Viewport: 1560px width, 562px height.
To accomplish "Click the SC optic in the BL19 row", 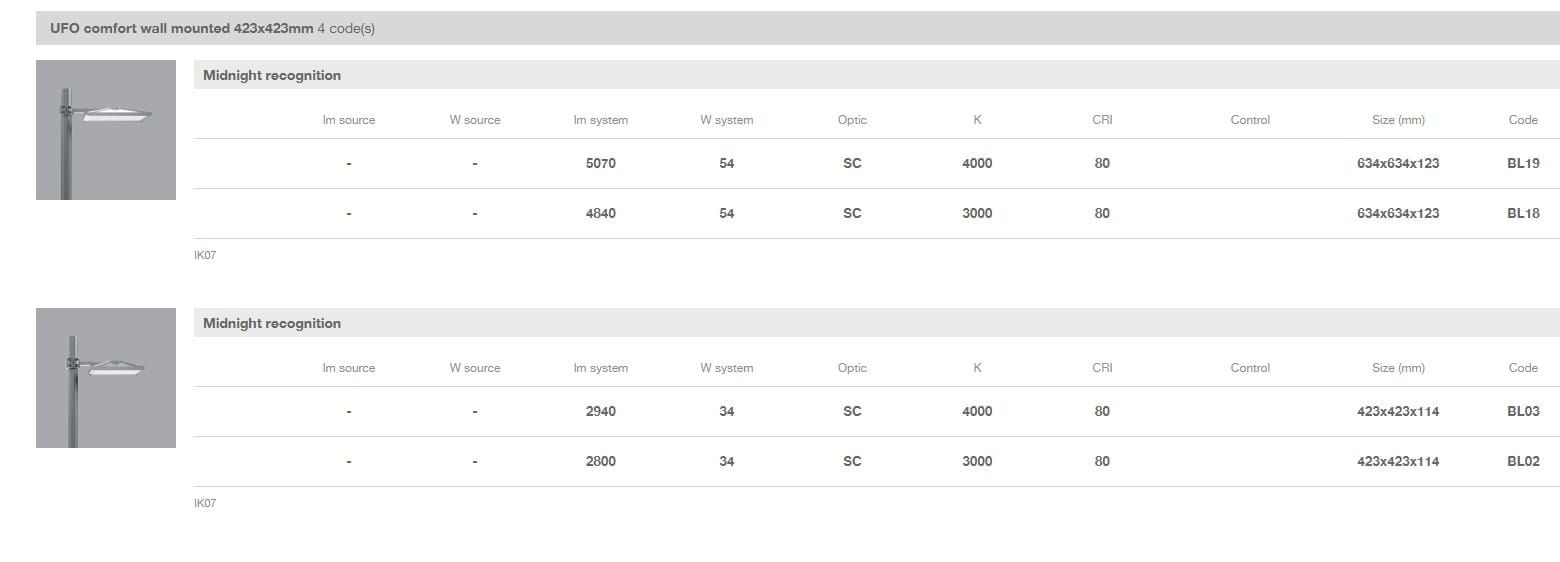I will 852,163.
